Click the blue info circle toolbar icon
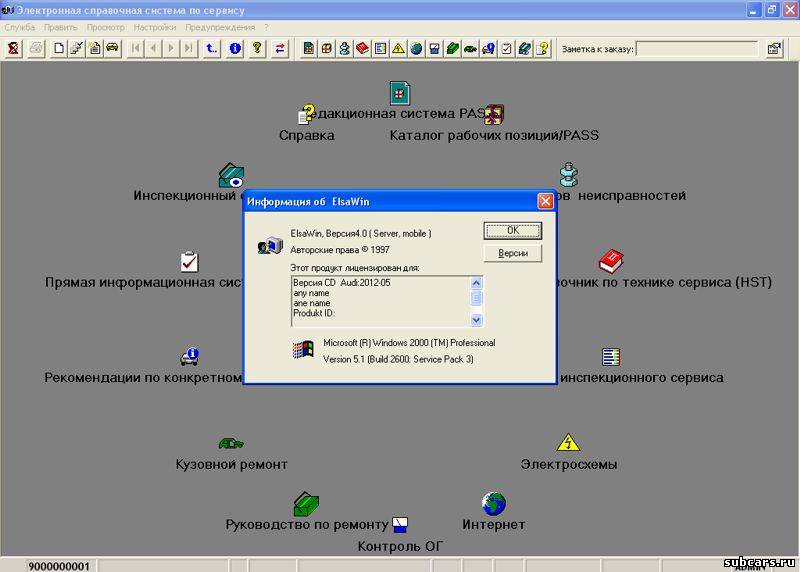The image size is (800, 572). (235, 48)
